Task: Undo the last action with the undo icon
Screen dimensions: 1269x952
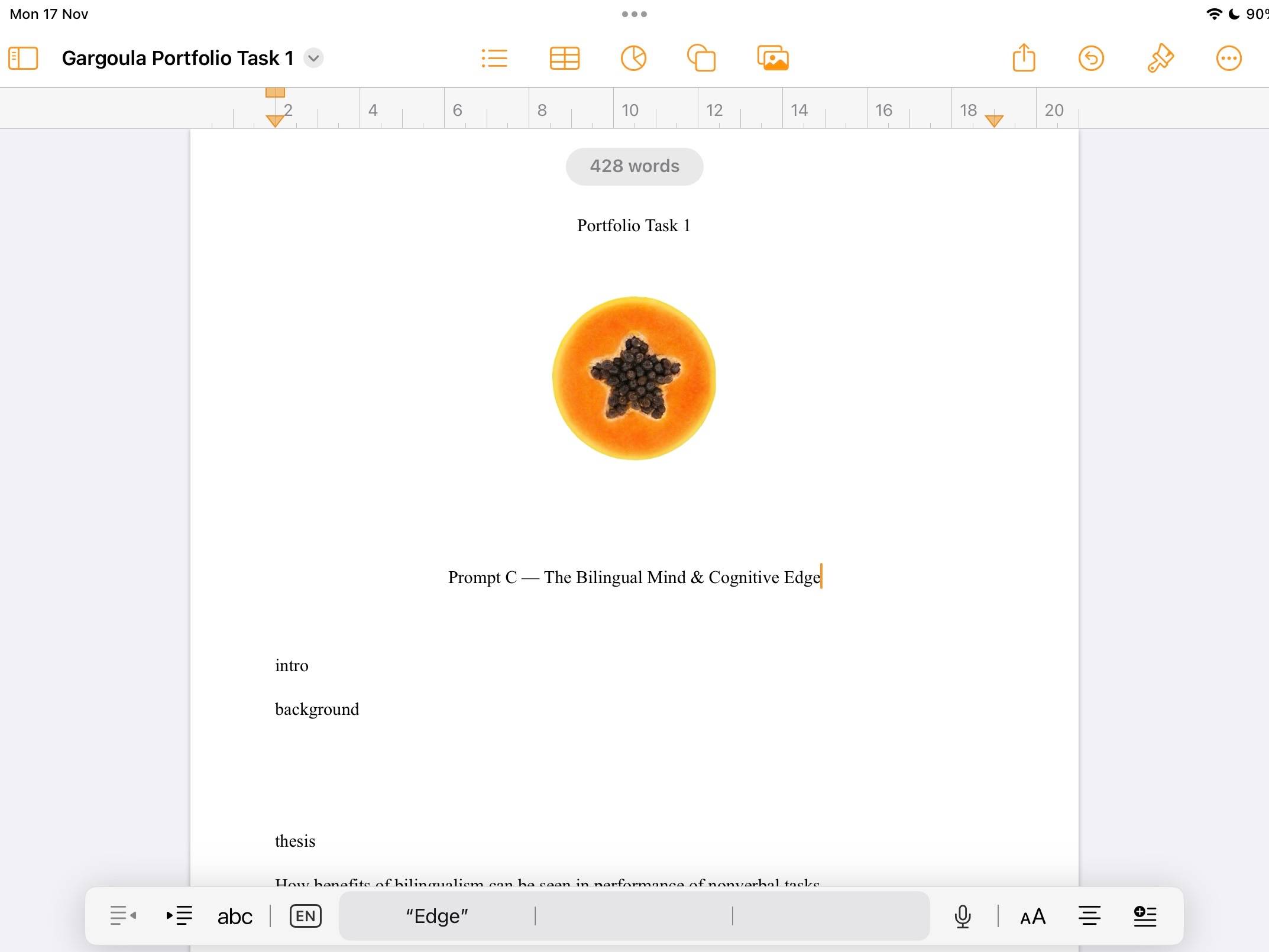Action: pyautogui.click(x=1091, y=58)
